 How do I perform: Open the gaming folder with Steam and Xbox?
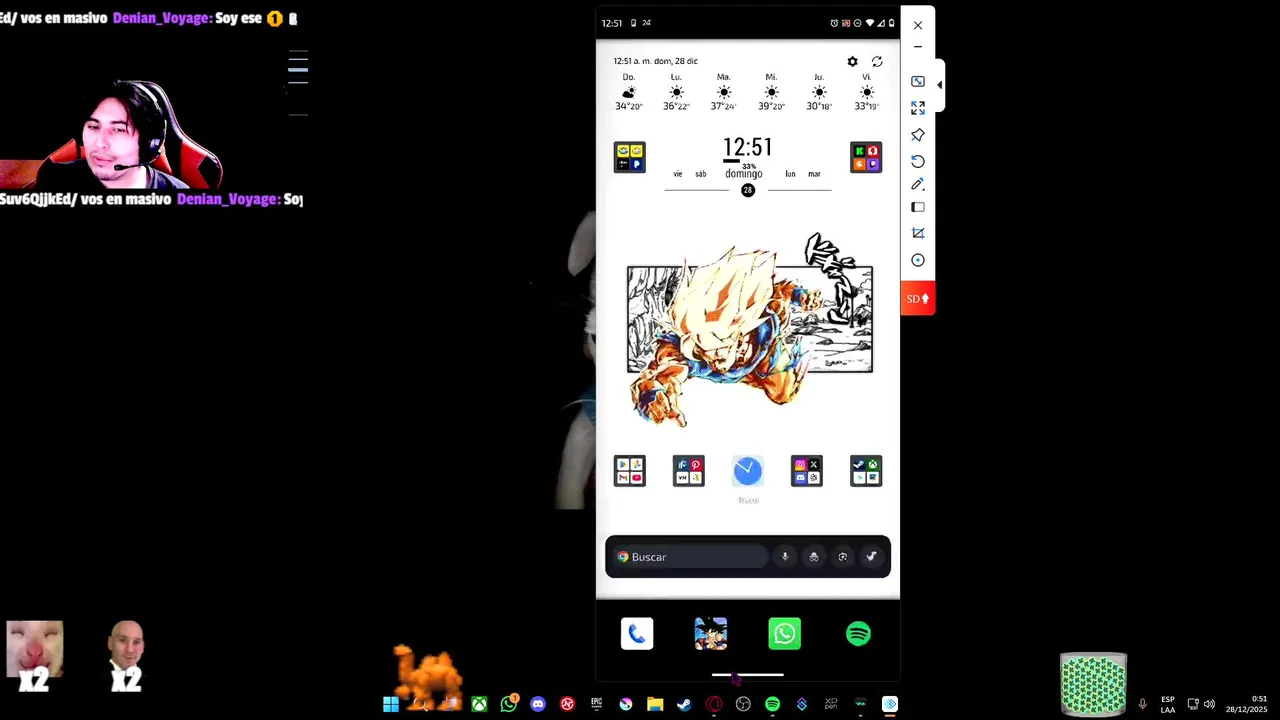point(866,471)
